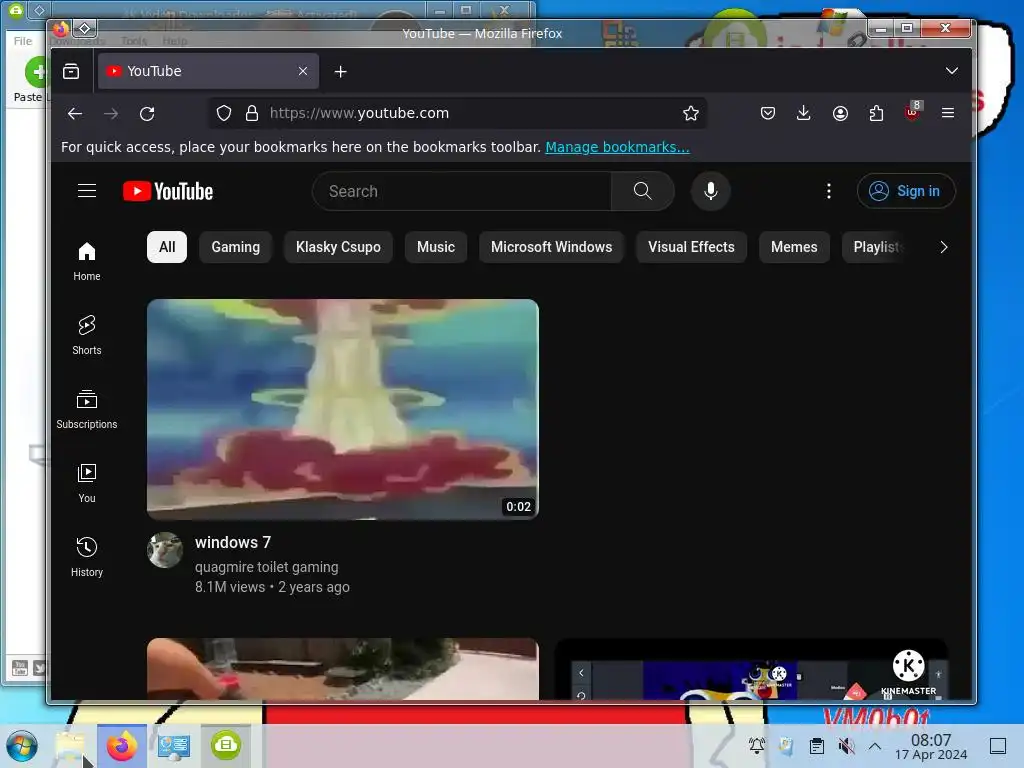Image resolution: width=1024 pixels, height=768 pixels.
Task: Toggle the muted volume tray icon
Action: [846, 746]
